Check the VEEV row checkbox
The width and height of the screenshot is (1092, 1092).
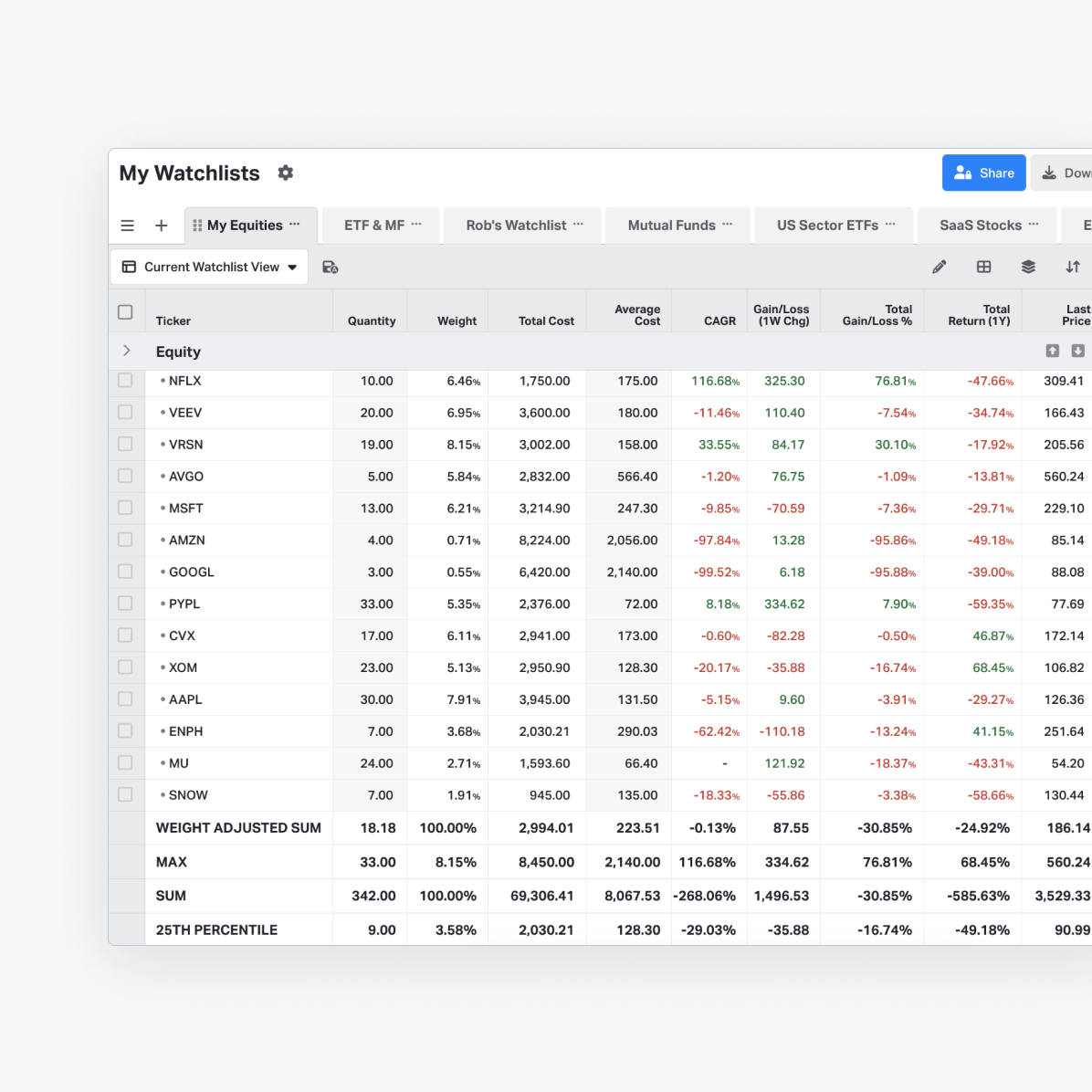125,413
